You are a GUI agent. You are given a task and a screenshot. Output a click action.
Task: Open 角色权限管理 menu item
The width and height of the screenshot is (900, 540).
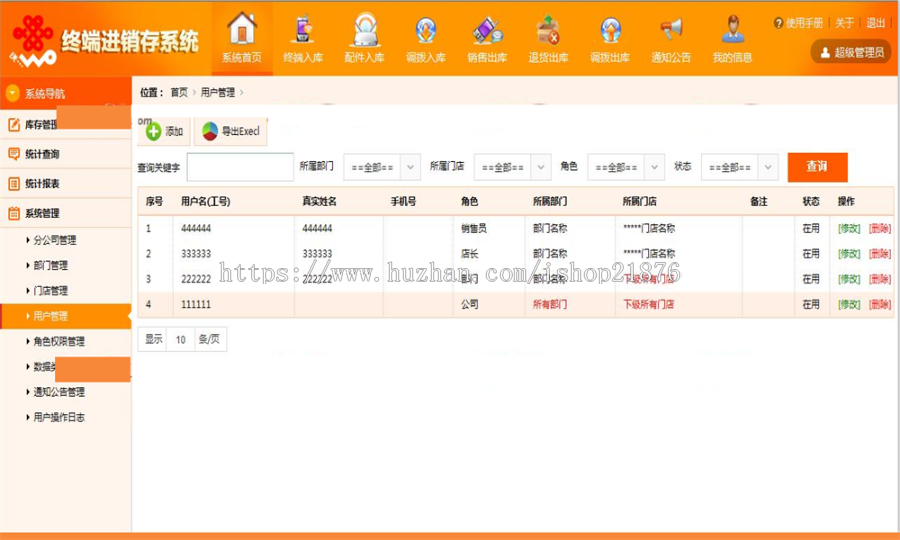click(59, 341)
